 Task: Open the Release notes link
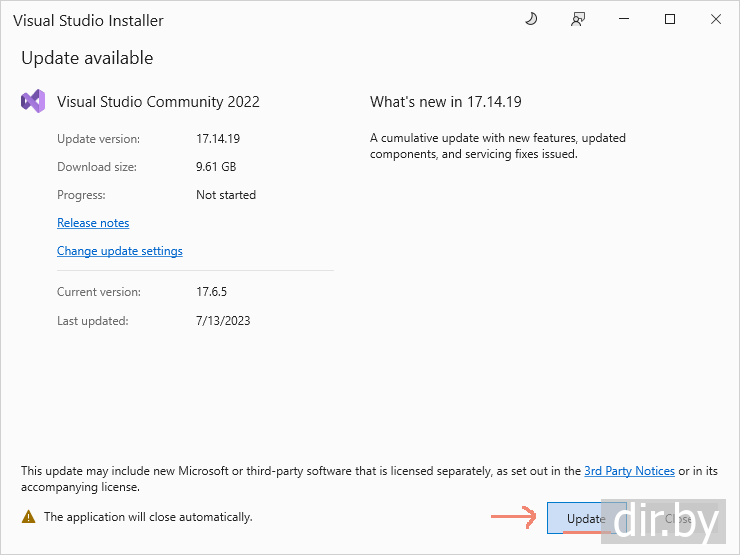[93, 223]
